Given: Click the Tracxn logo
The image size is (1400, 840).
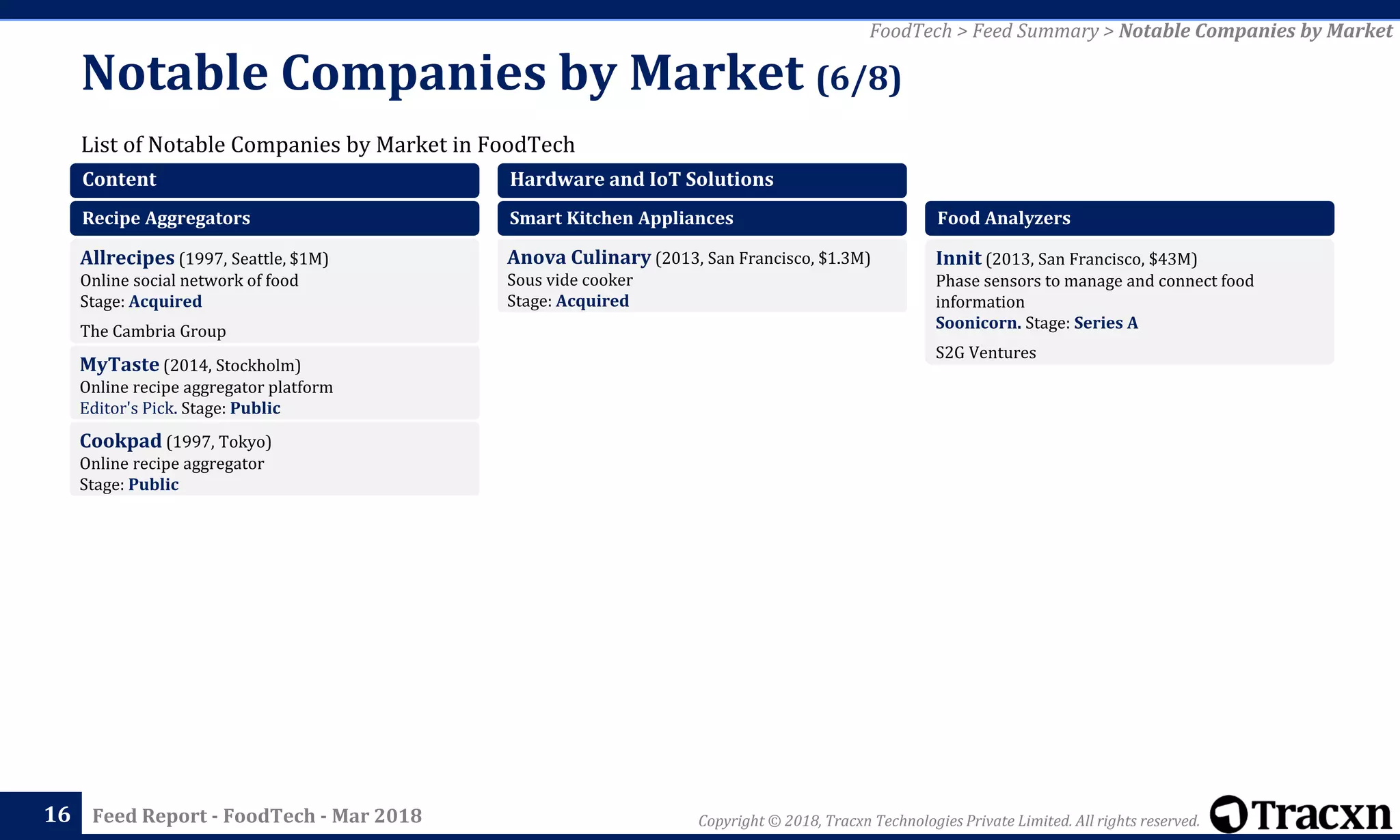Looking at the screenshot, I should point(1300,814).
